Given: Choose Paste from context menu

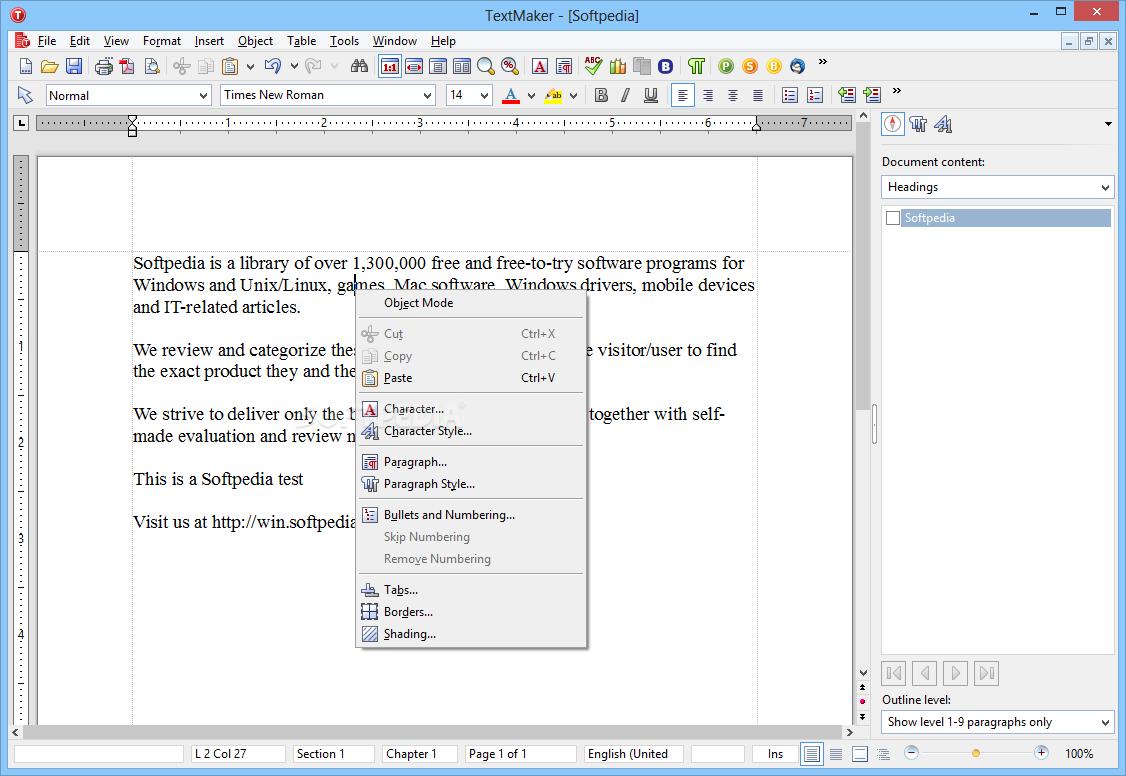Looking at the screenshot, I should click(471, 378).
